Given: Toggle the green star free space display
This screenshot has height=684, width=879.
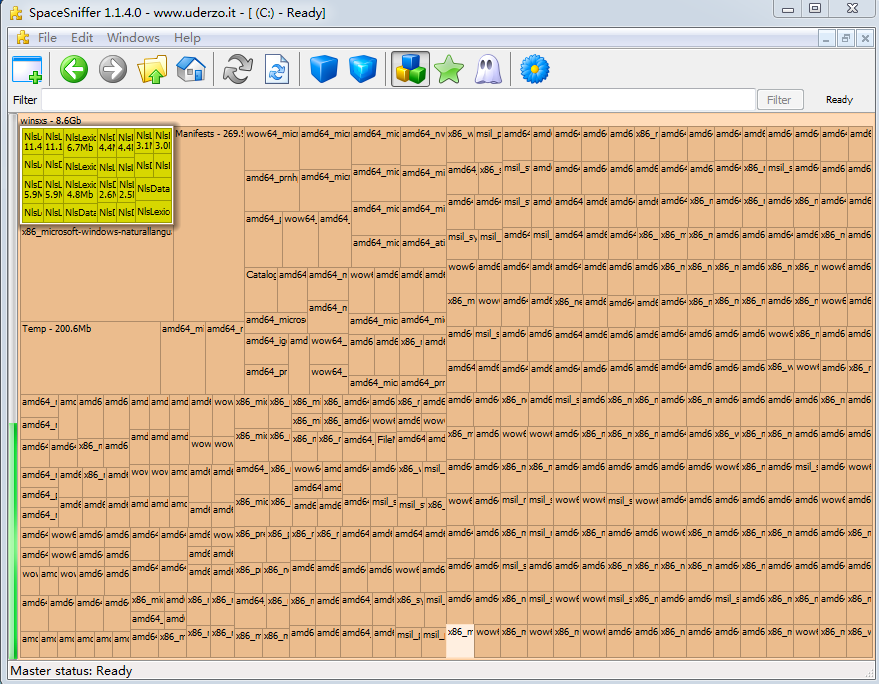Looking at the screenshot, I should click(x=449, y=70).
